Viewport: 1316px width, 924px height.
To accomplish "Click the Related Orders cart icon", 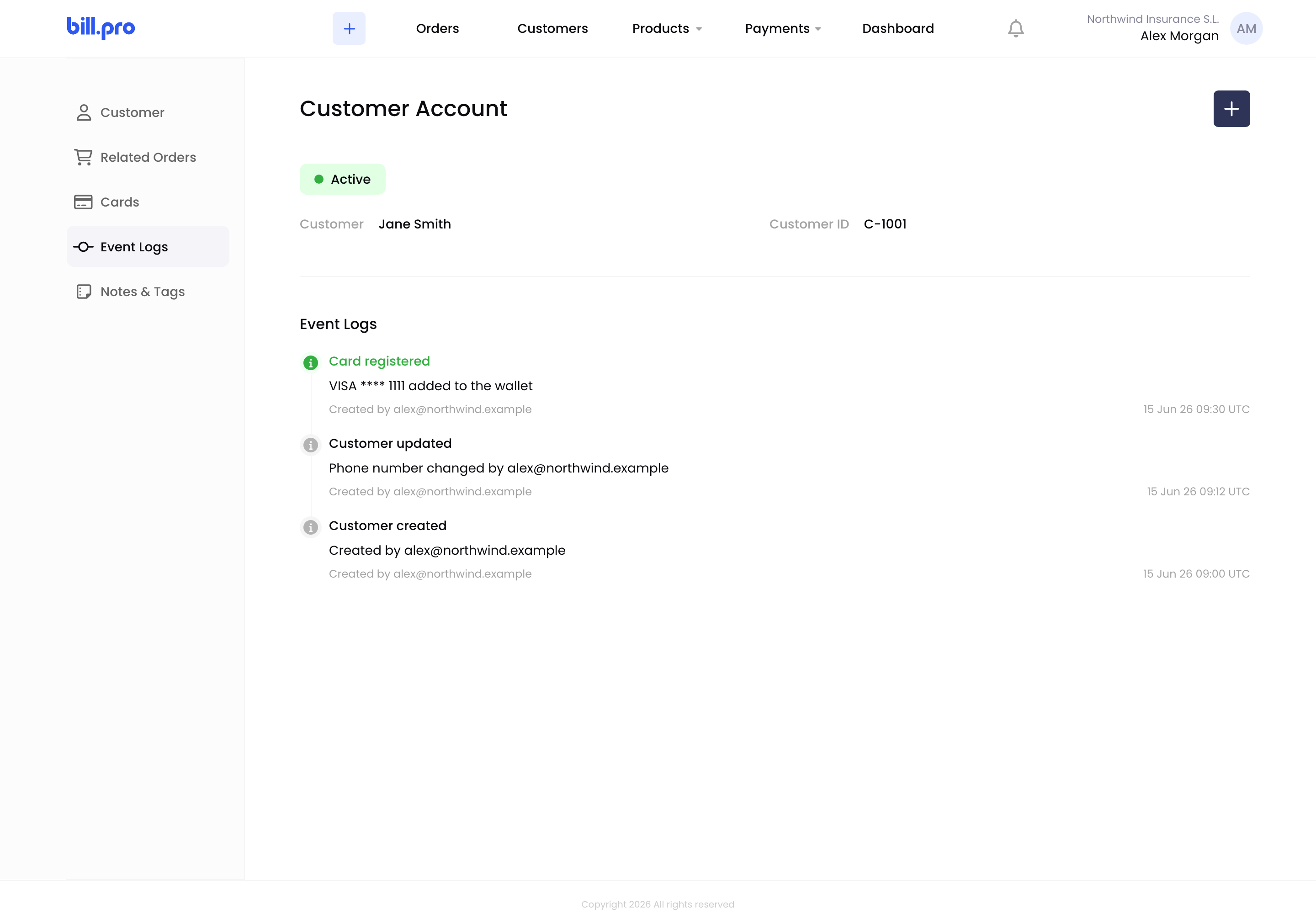I will pos(83,157).
